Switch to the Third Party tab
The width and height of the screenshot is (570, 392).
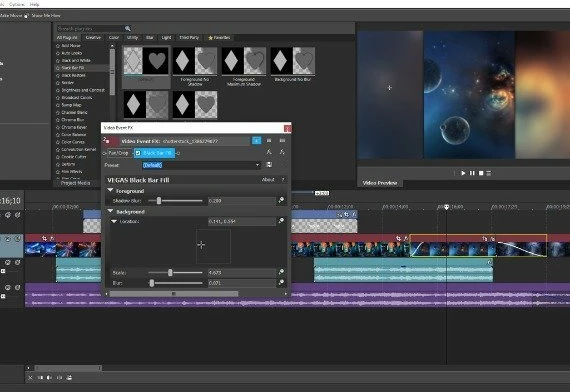point(189,37)
